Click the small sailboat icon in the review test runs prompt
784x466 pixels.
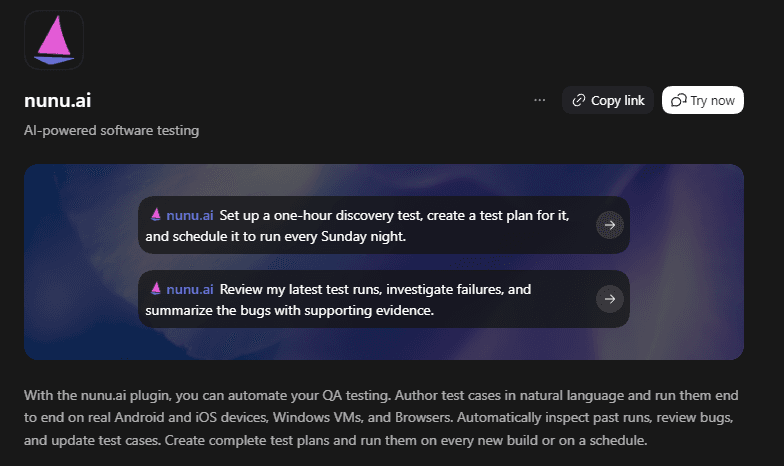click(x=156, y=288)
